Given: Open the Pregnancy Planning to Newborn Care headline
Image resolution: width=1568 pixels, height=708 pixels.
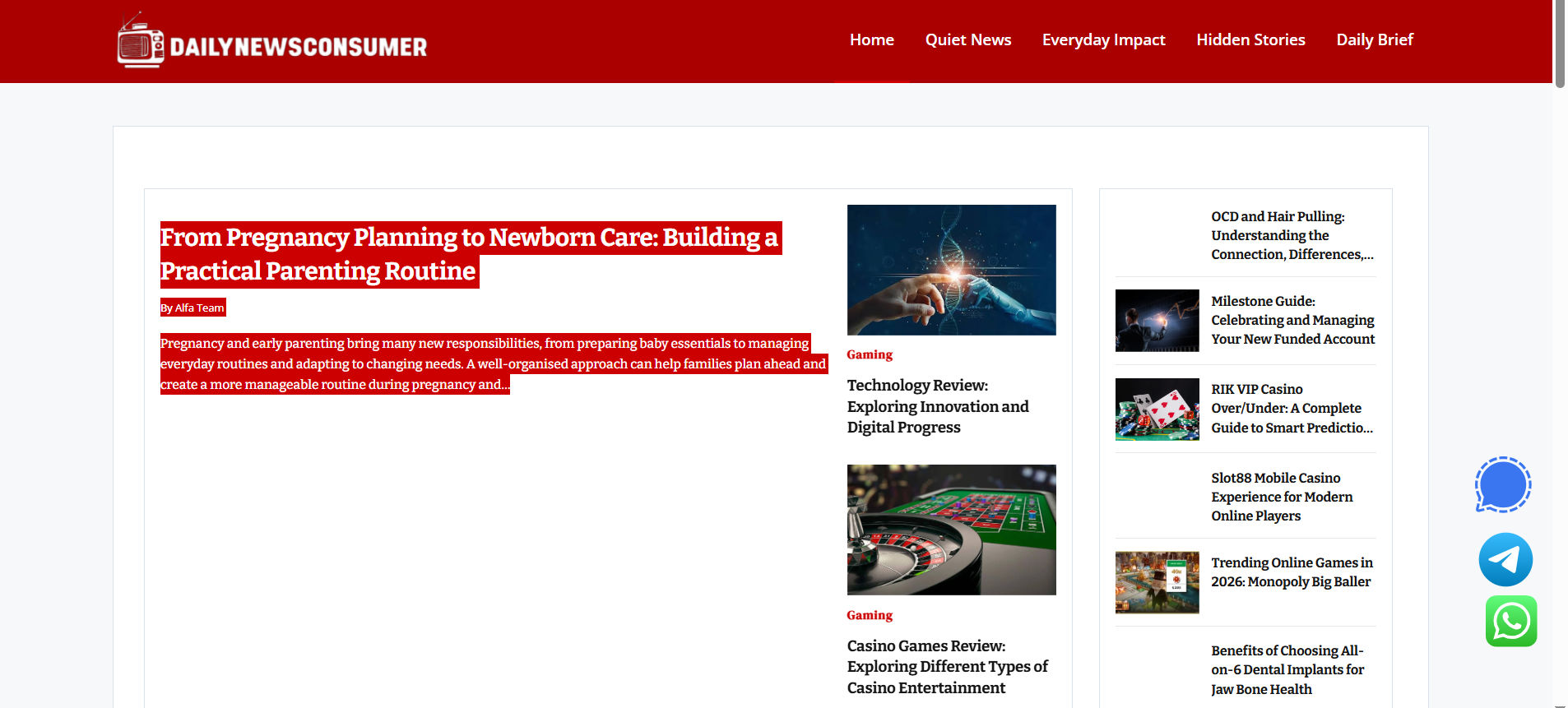Looking at the screenshot, I should coord(470,254).
